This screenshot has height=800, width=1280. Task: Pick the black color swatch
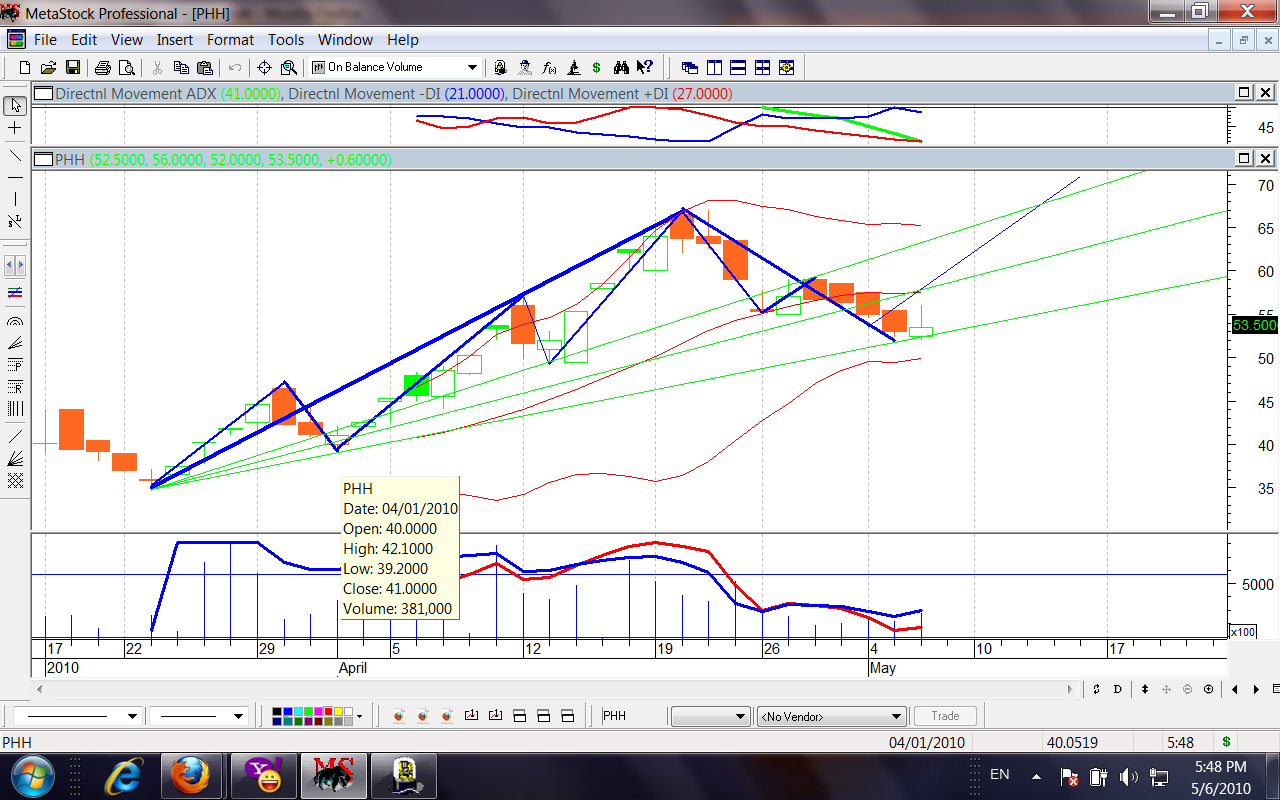(x=277, y=711)
